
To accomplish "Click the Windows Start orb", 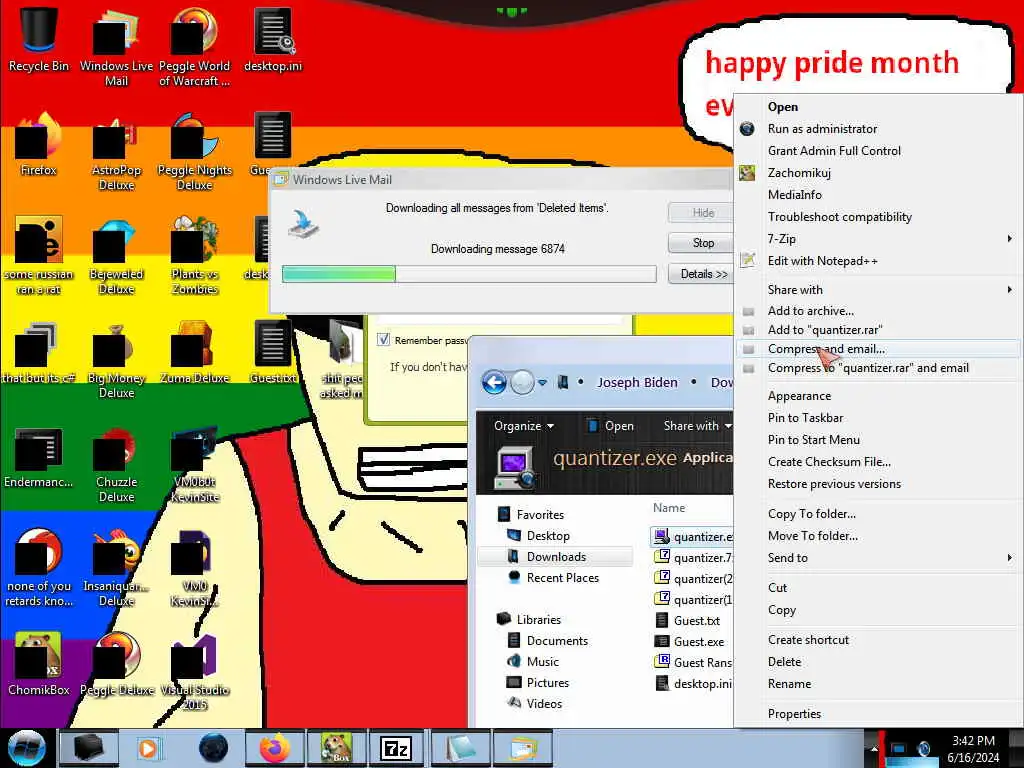I will coord(26,748).
